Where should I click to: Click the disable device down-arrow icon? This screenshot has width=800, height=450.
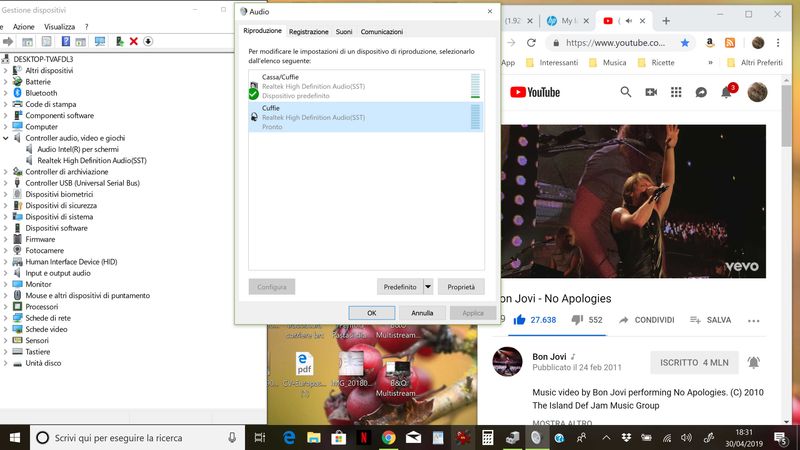[148, 41]
